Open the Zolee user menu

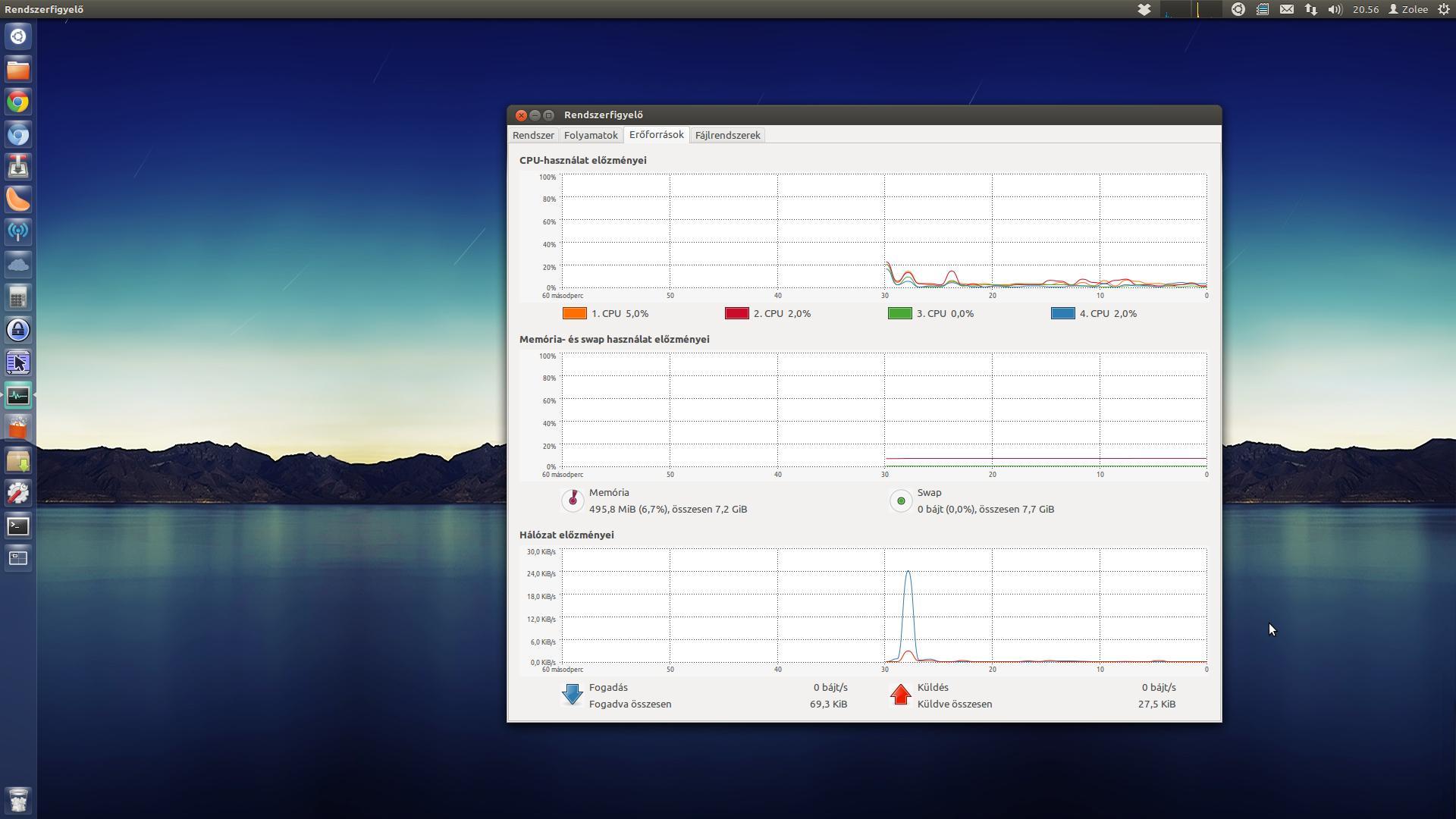pos(1408,9)
